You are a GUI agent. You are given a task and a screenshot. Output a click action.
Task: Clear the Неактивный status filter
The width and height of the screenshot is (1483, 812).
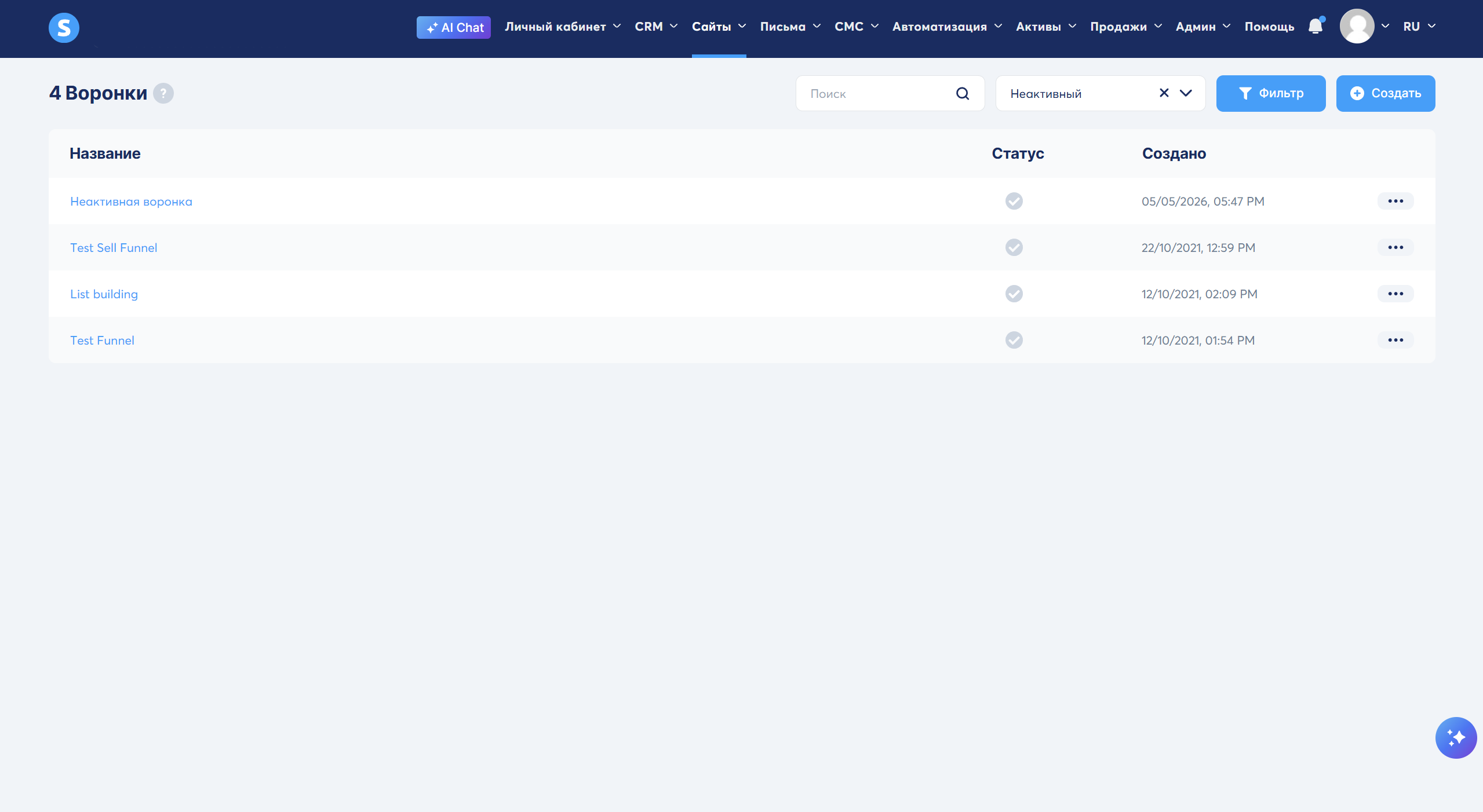pos(1164,93)
